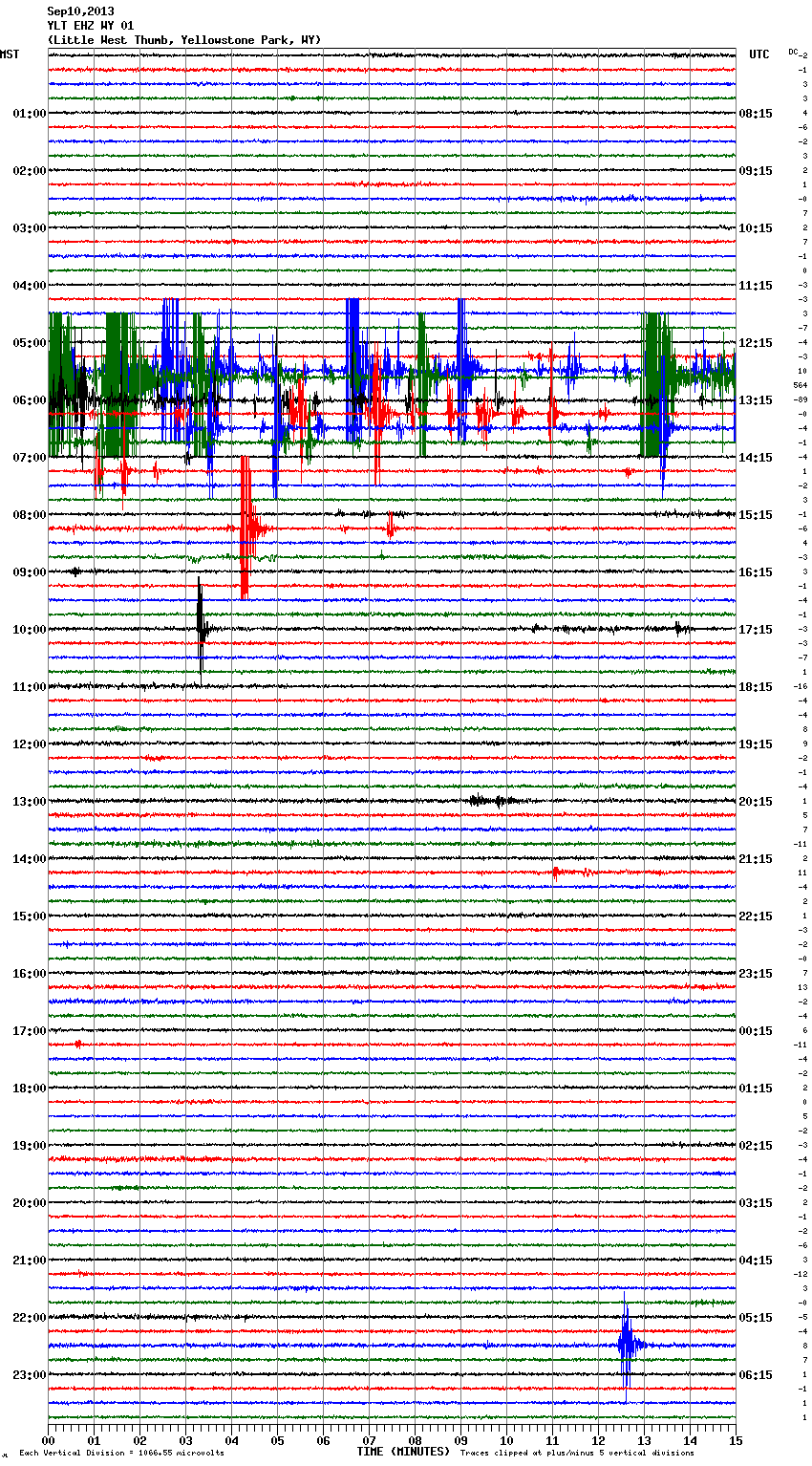The width and height of the screenshot is (812, 1466).
Task: Select the 08:00 MST time label
Action: click(x=30, y=515)
